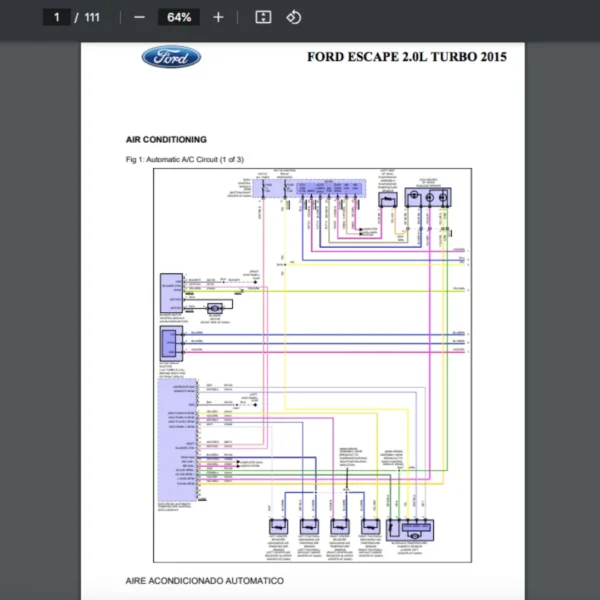Viewport: 600px width, 600px height.
Task: Click the AIR CONDITIONING heading
Action: click(x=166, y=140)
